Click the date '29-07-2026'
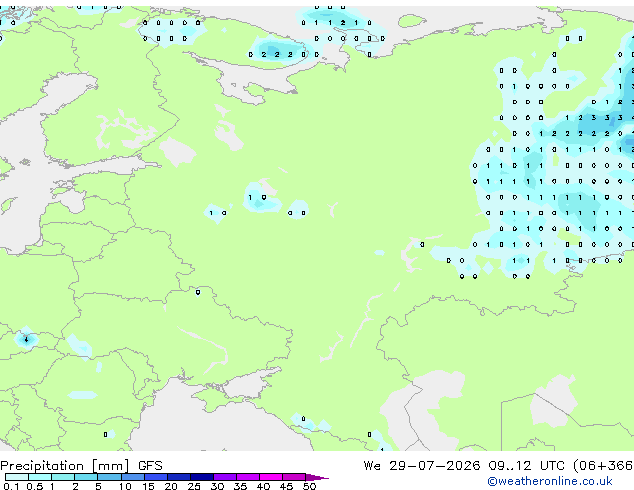 coord(435,466)
